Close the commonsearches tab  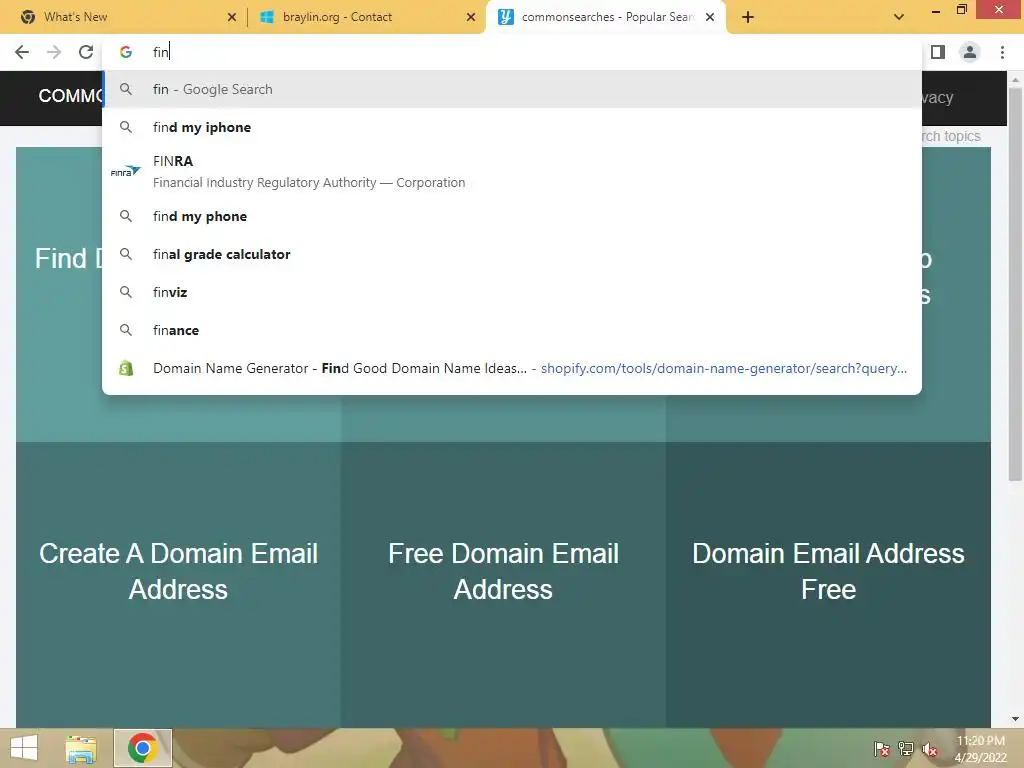(710, 17)
